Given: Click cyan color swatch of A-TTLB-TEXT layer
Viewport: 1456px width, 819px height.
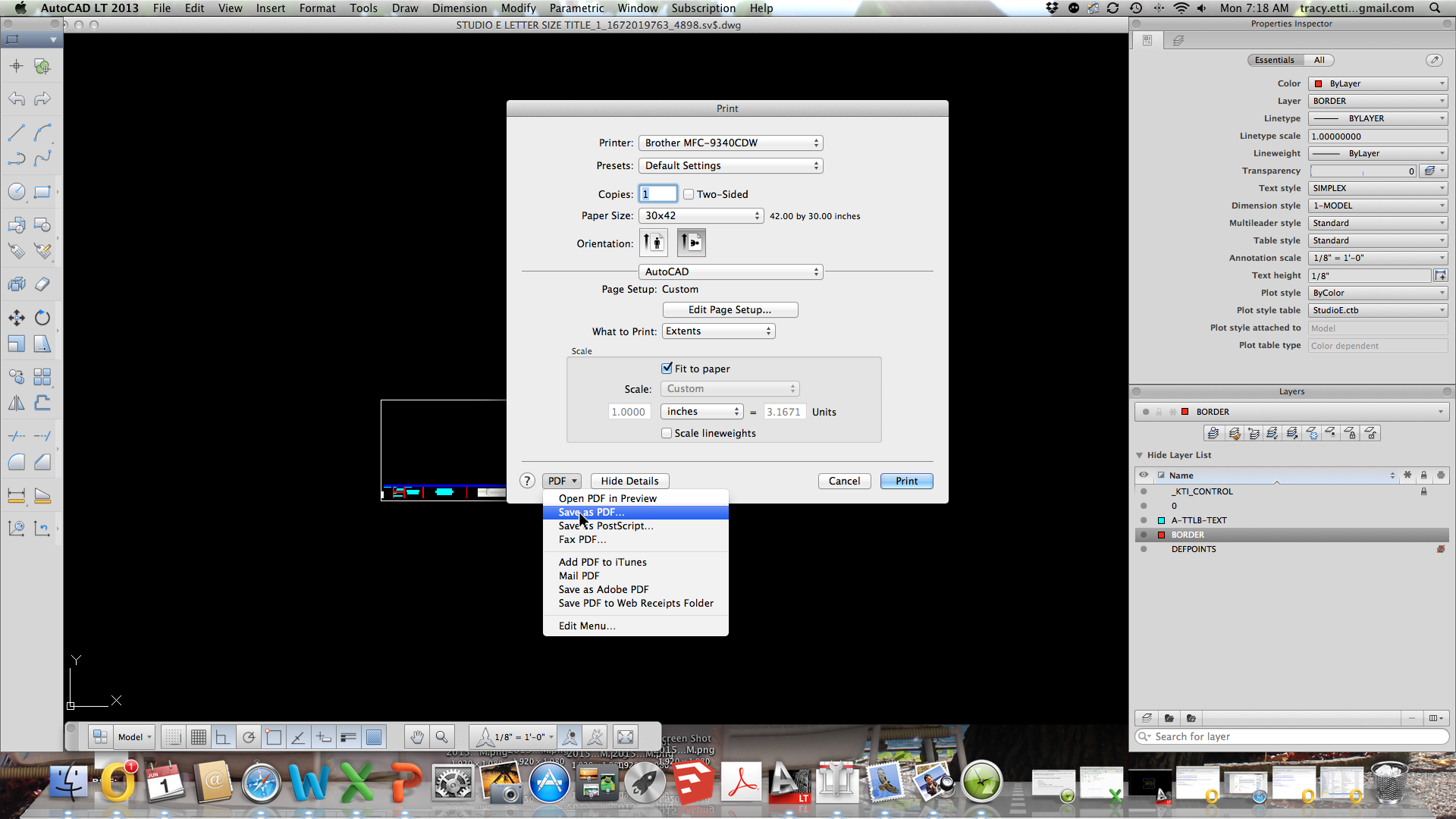Looking at the screenshot, I should [x=1161, y=520].
